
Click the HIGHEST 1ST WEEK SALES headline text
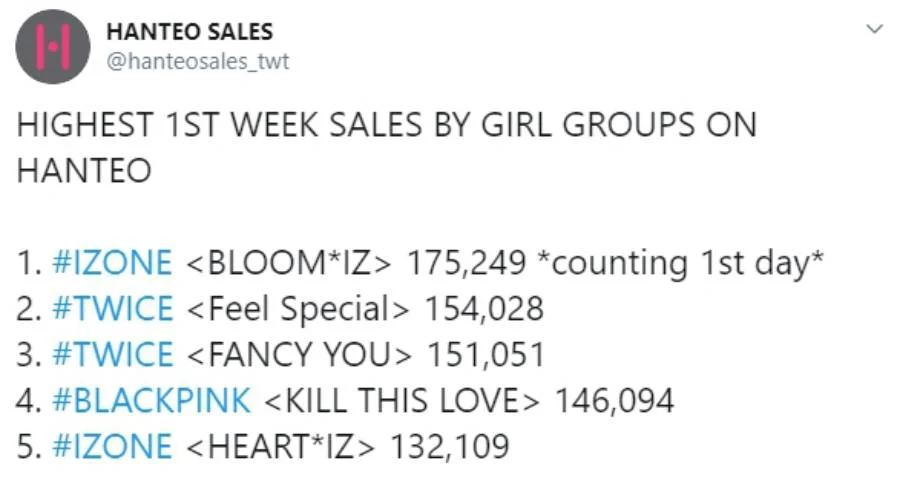[386, 148]
